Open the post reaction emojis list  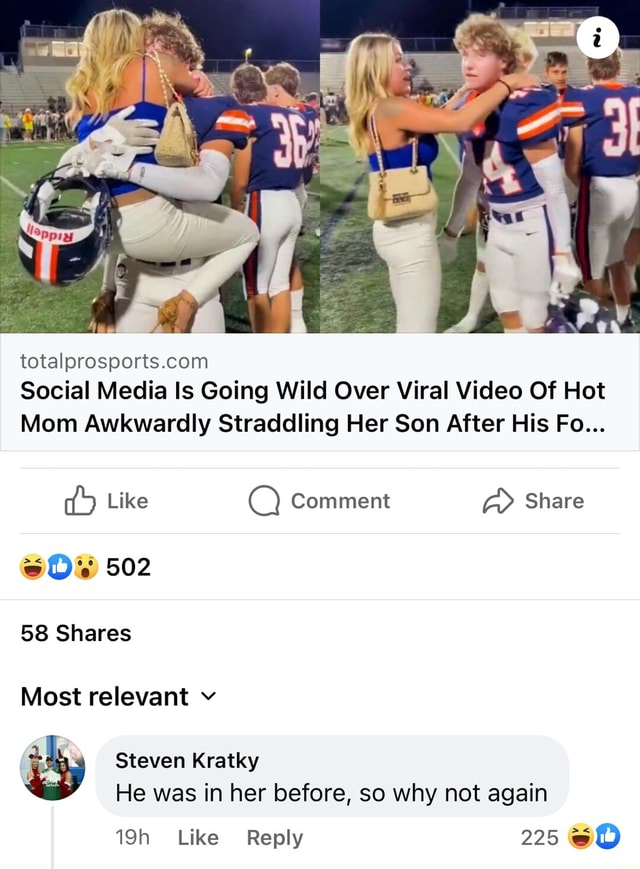tap(59, 567)
